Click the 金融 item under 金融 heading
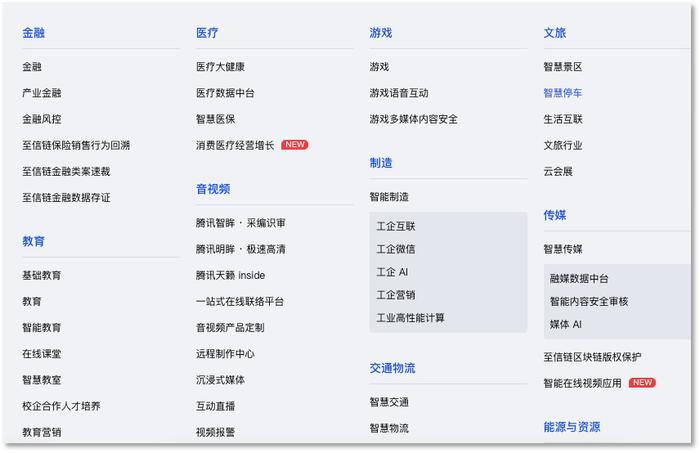This screenshot has width=700, height=453. pos(32,66)
